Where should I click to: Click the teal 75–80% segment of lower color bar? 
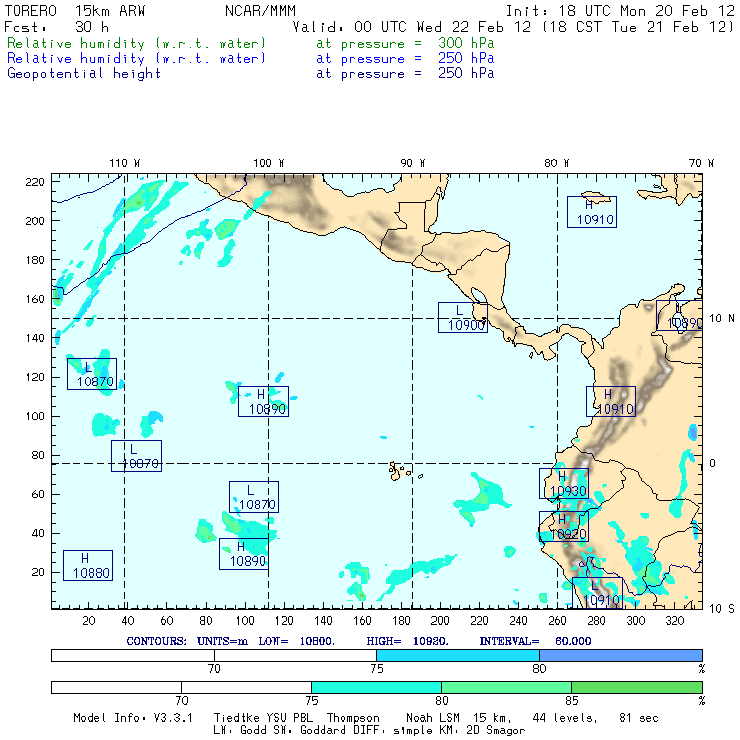tap(376, 687)
